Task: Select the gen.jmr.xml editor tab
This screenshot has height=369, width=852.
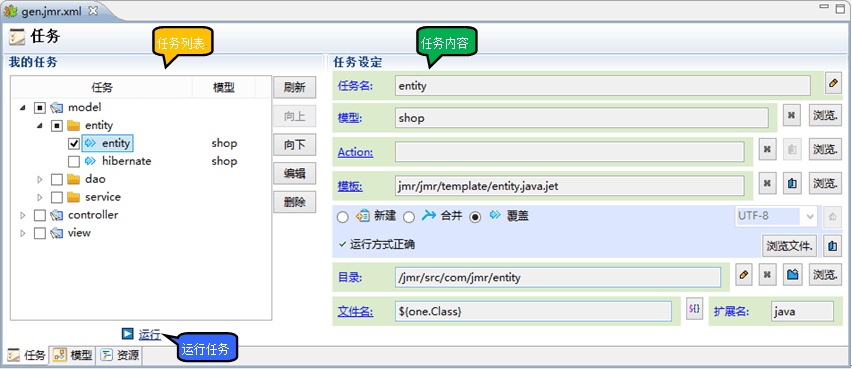Action: pos(53,10)
